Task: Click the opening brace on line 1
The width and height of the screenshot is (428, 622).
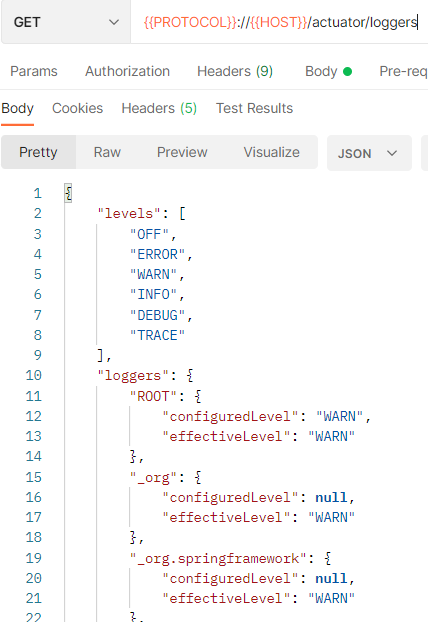Action: (x=68, y=193)
